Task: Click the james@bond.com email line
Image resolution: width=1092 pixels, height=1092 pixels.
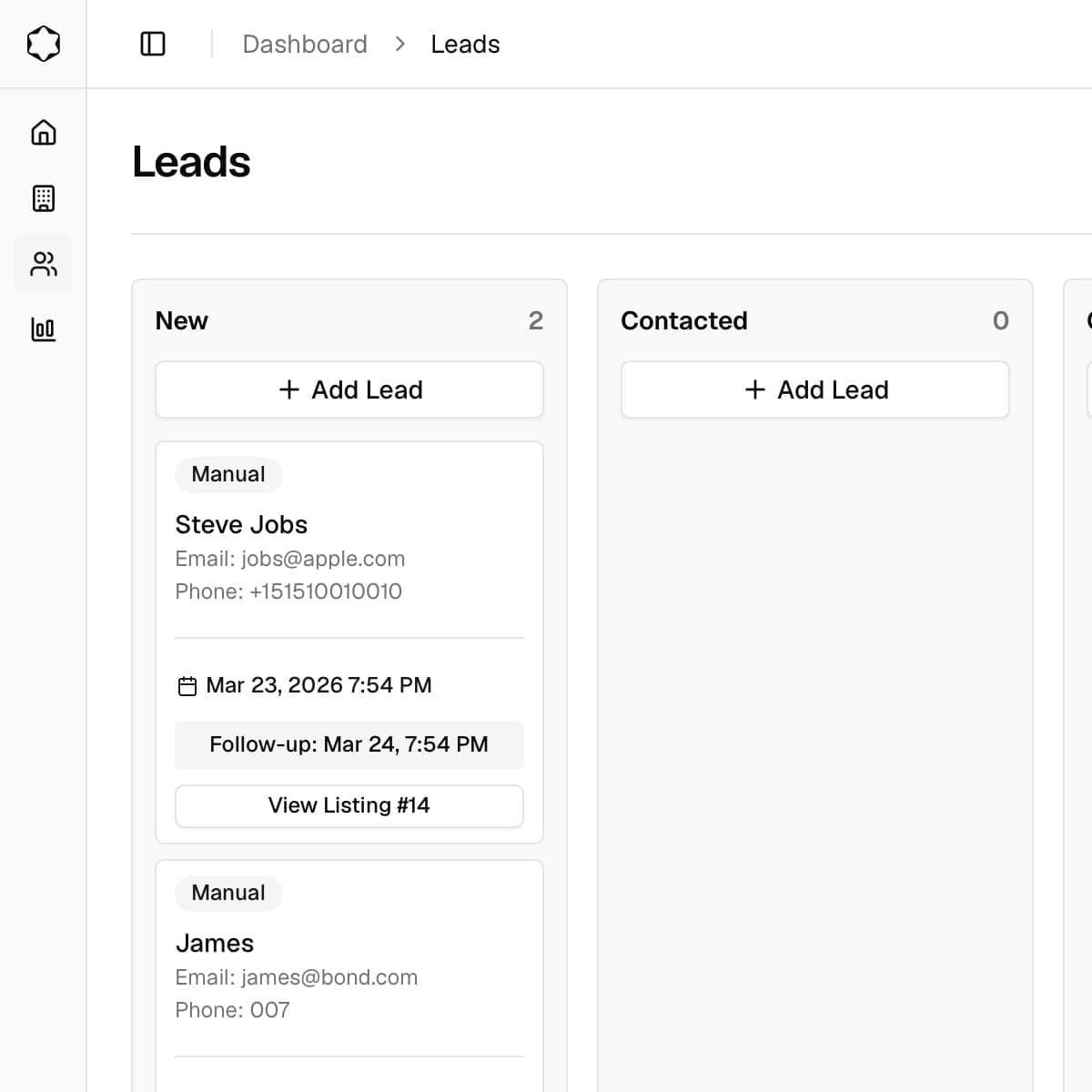Action: point(297,977)
